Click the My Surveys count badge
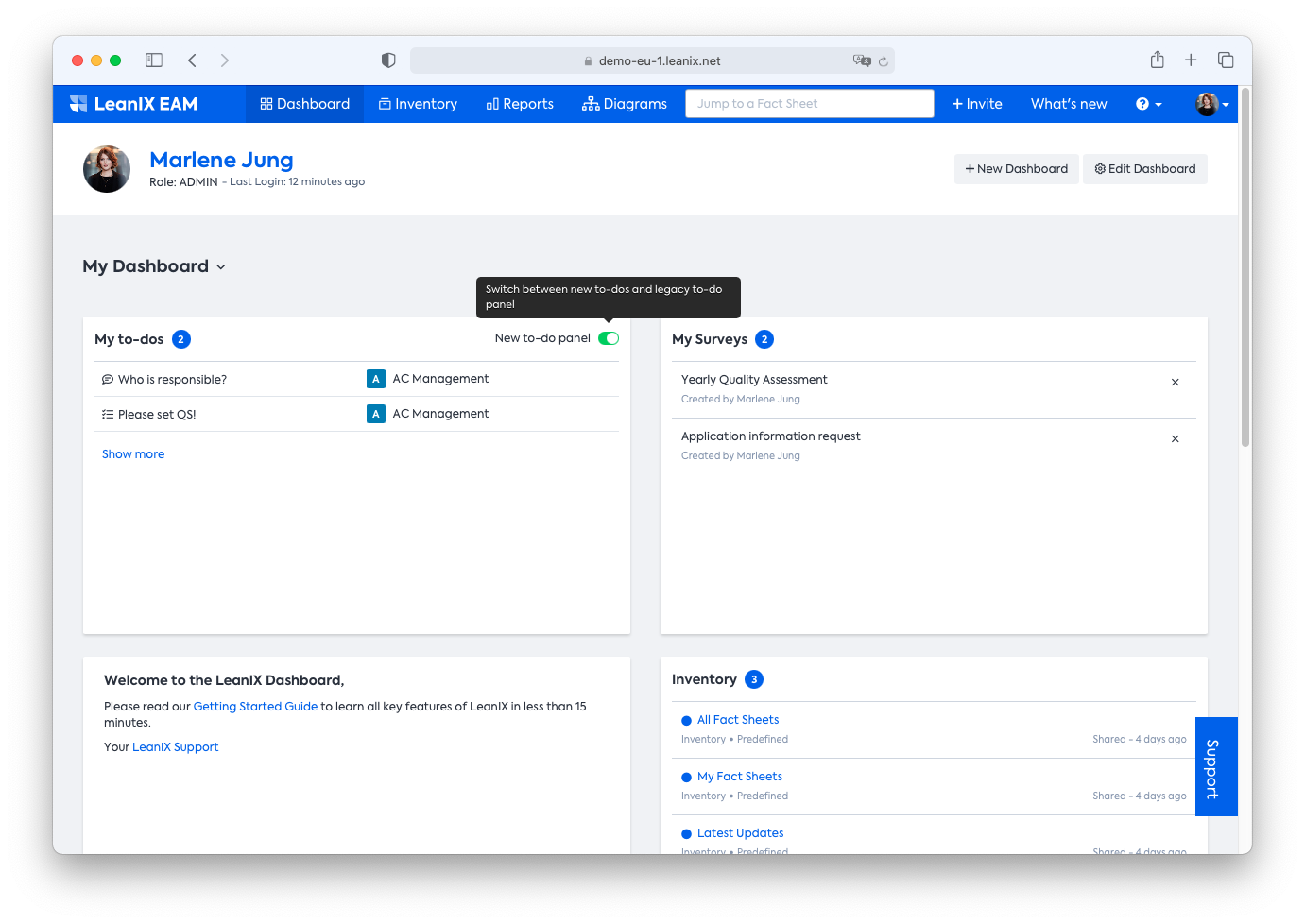The width and height of the screenshot is (1305, 924). 764,339
